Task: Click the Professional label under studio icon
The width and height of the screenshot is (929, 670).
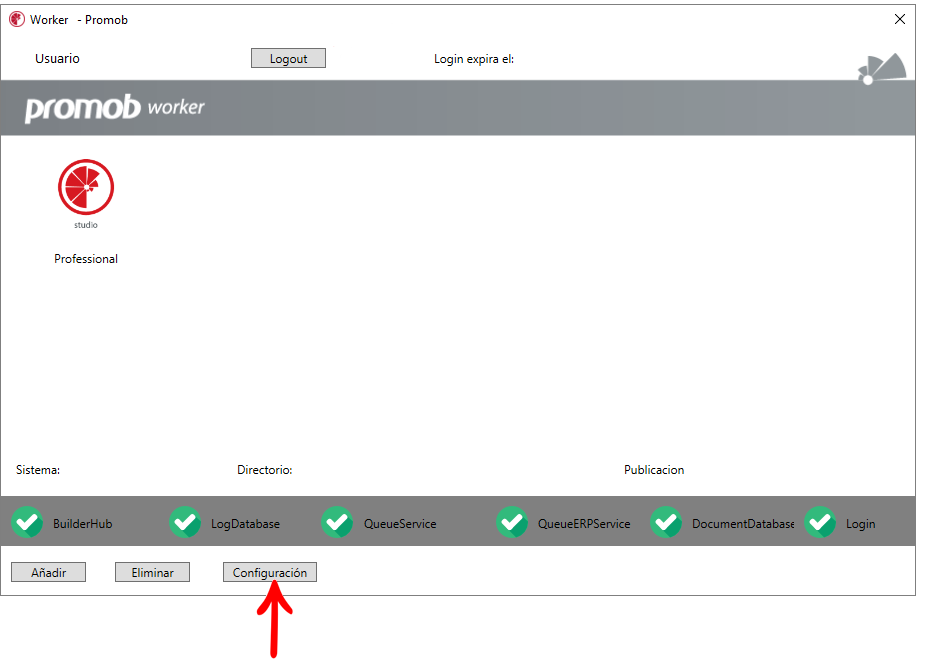Action: click(86, 259)
